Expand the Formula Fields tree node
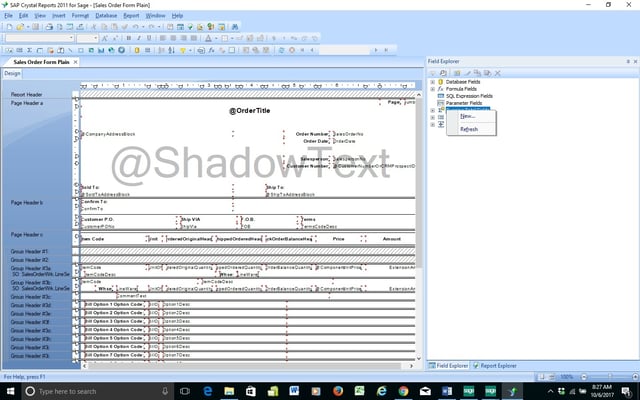The width and height of the screenshot is (640, 400). (x=432, y=89)
